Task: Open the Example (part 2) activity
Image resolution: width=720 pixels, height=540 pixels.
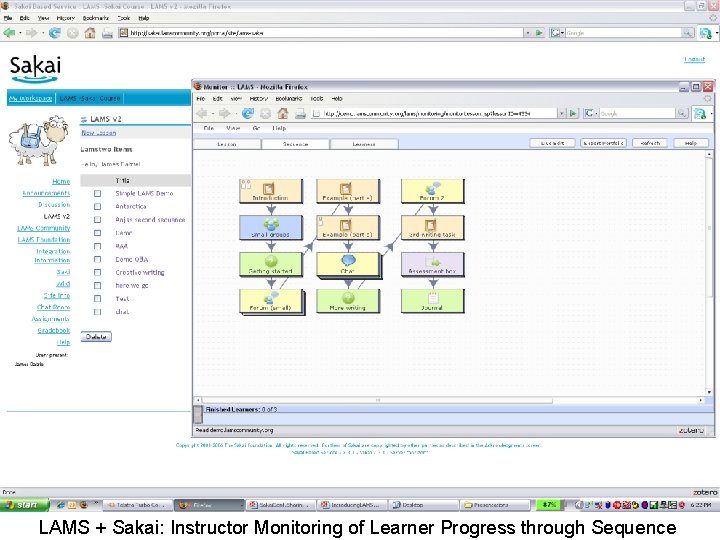Action: click(348, 228)
